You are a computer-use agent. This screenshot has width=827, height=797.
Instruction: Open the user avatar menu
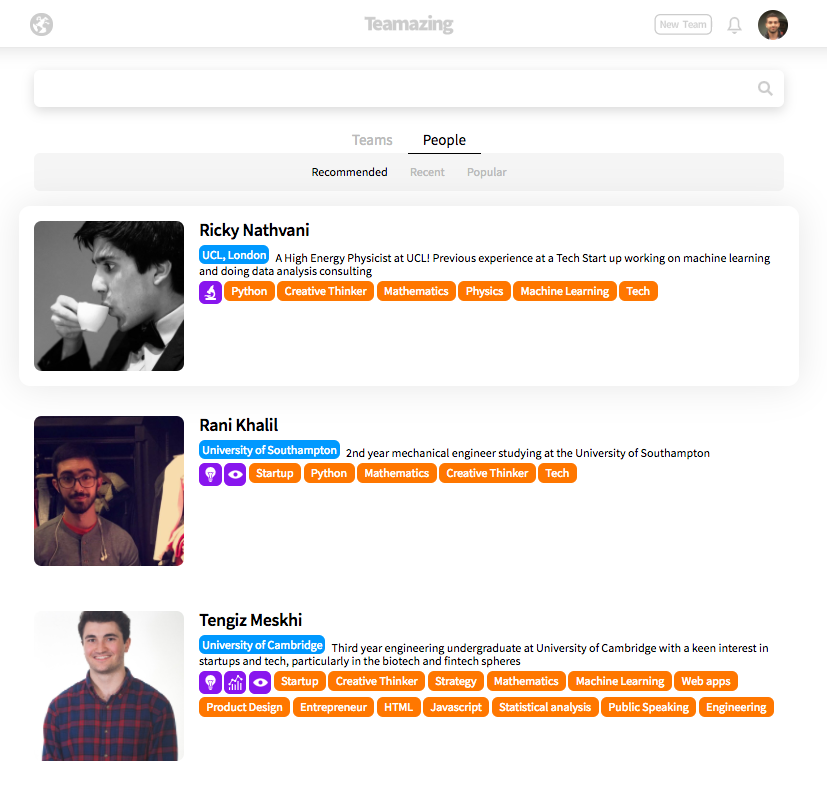[772, 25]
